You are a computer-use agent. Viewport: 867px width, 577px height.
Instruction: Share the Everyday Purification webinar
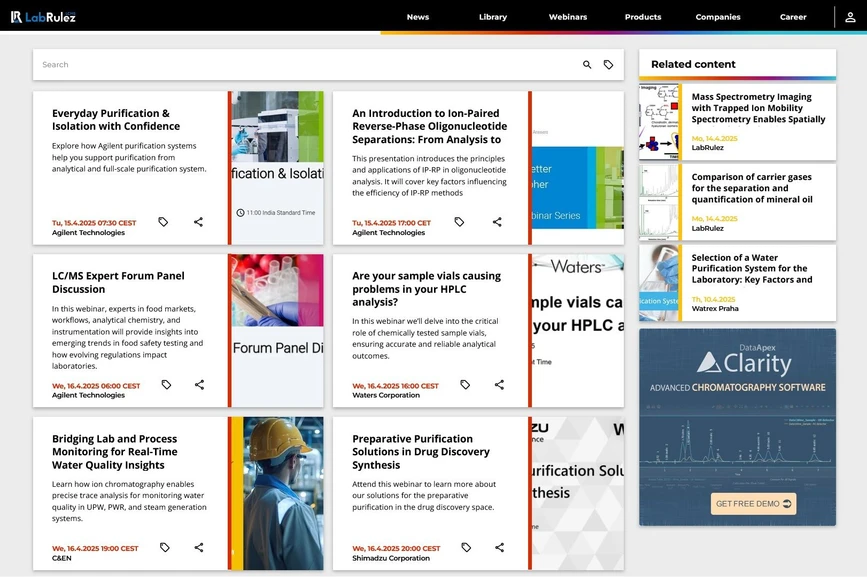(x=199, y=222)
